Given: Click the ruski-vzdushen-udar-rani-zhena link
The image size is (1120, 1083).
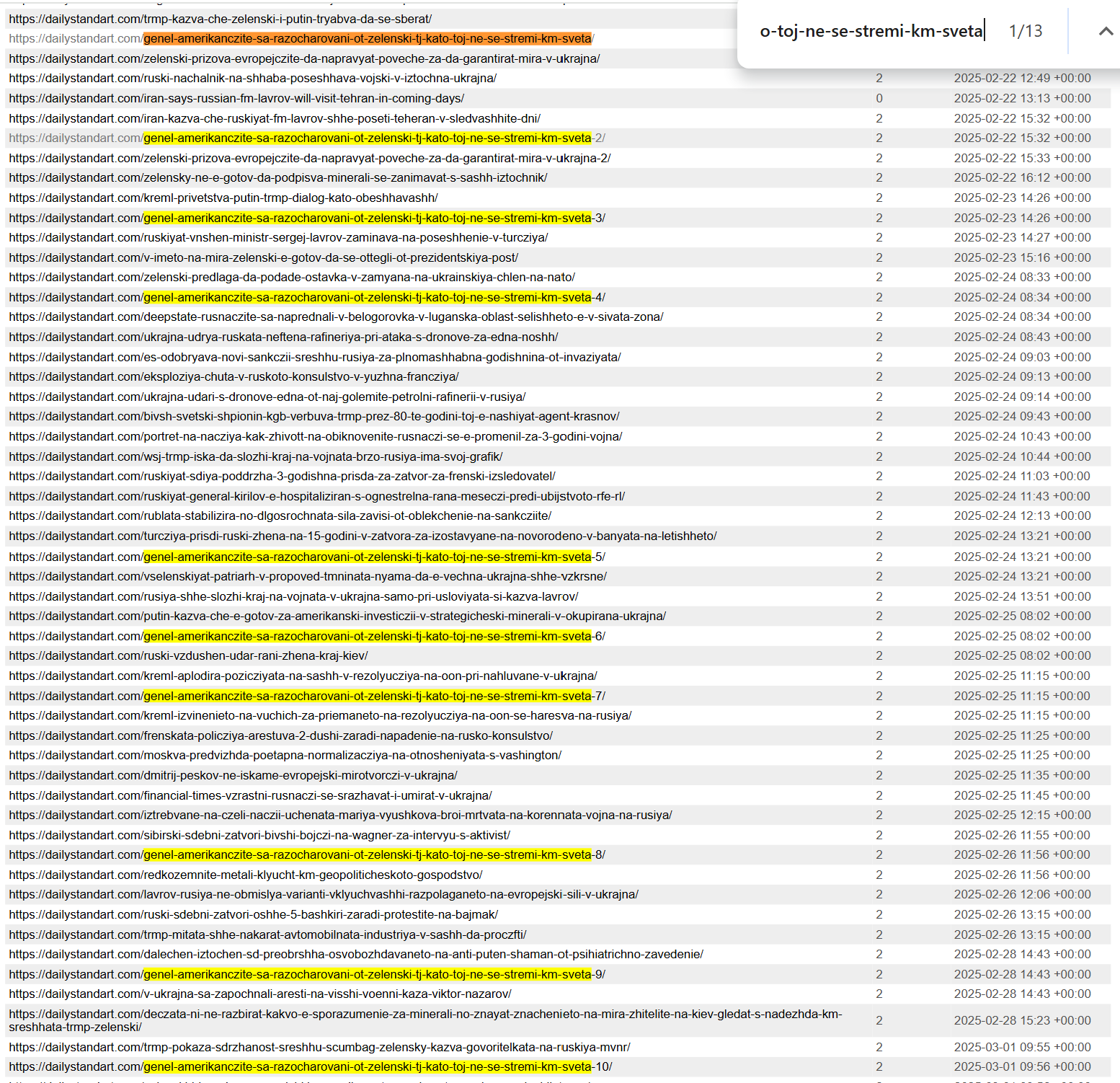Looking at the screenshot, I should (188, 655).
